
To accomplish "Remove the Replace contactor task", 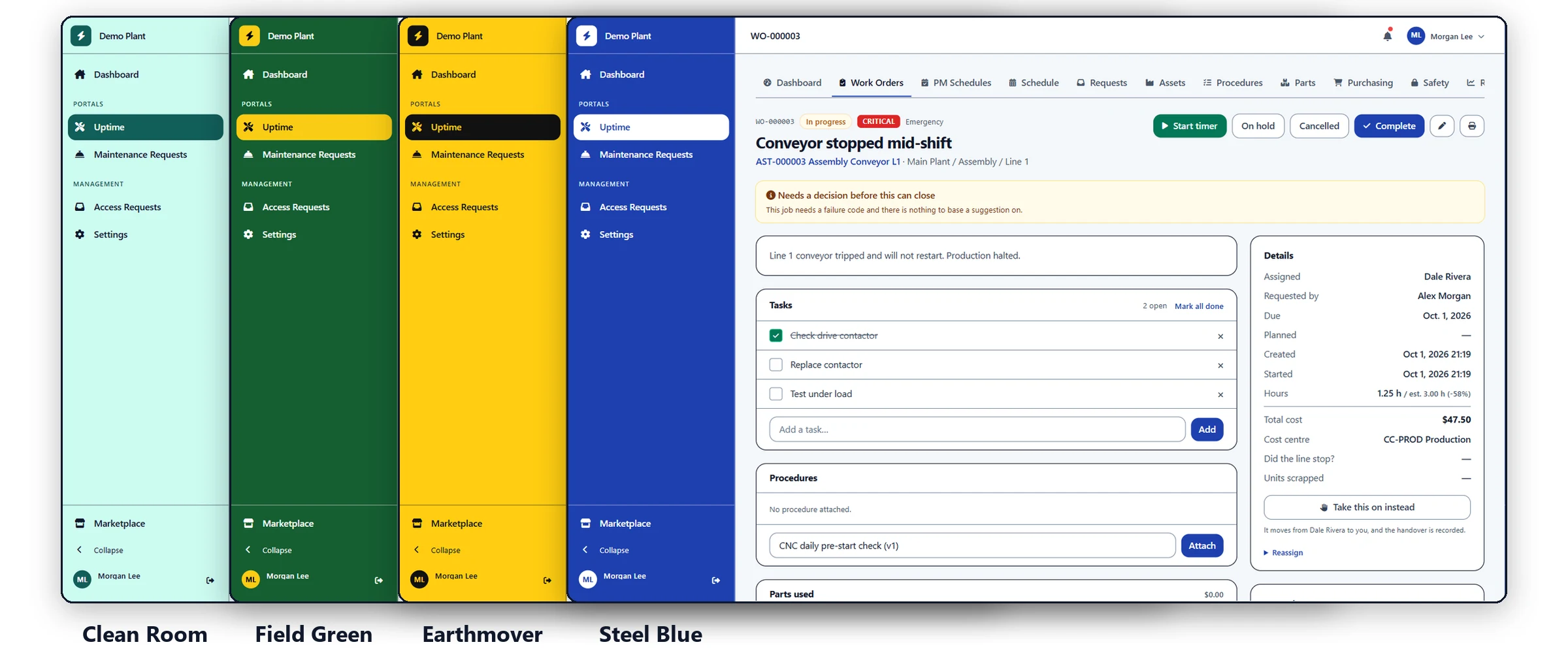I will [1220, 366].
